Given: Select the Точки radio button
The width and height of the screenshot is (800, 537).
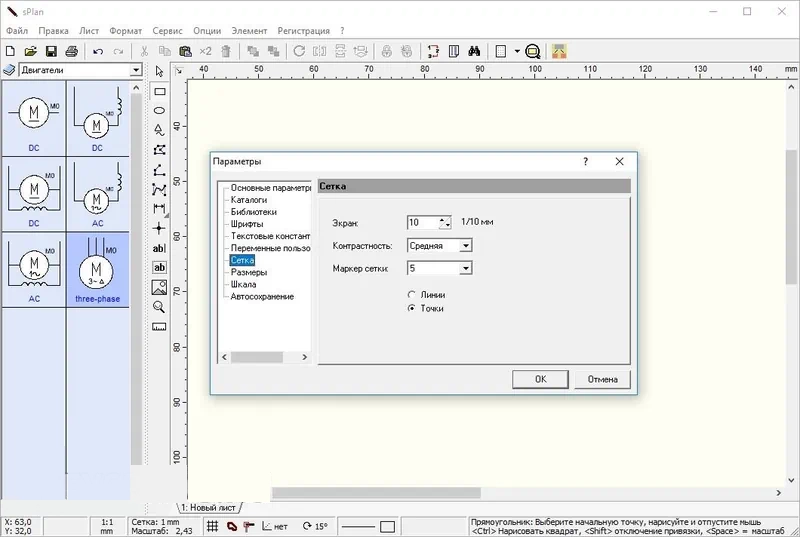Looking at the screenshot, I should point(411,309).
